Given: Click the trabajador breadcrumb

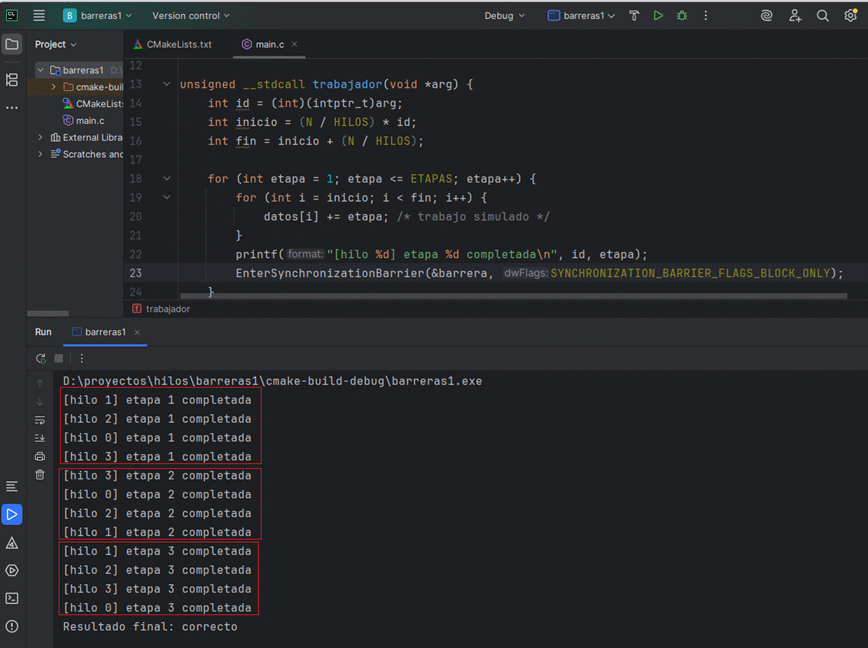Looking at the screenshot, I should [x=167, y=309].
